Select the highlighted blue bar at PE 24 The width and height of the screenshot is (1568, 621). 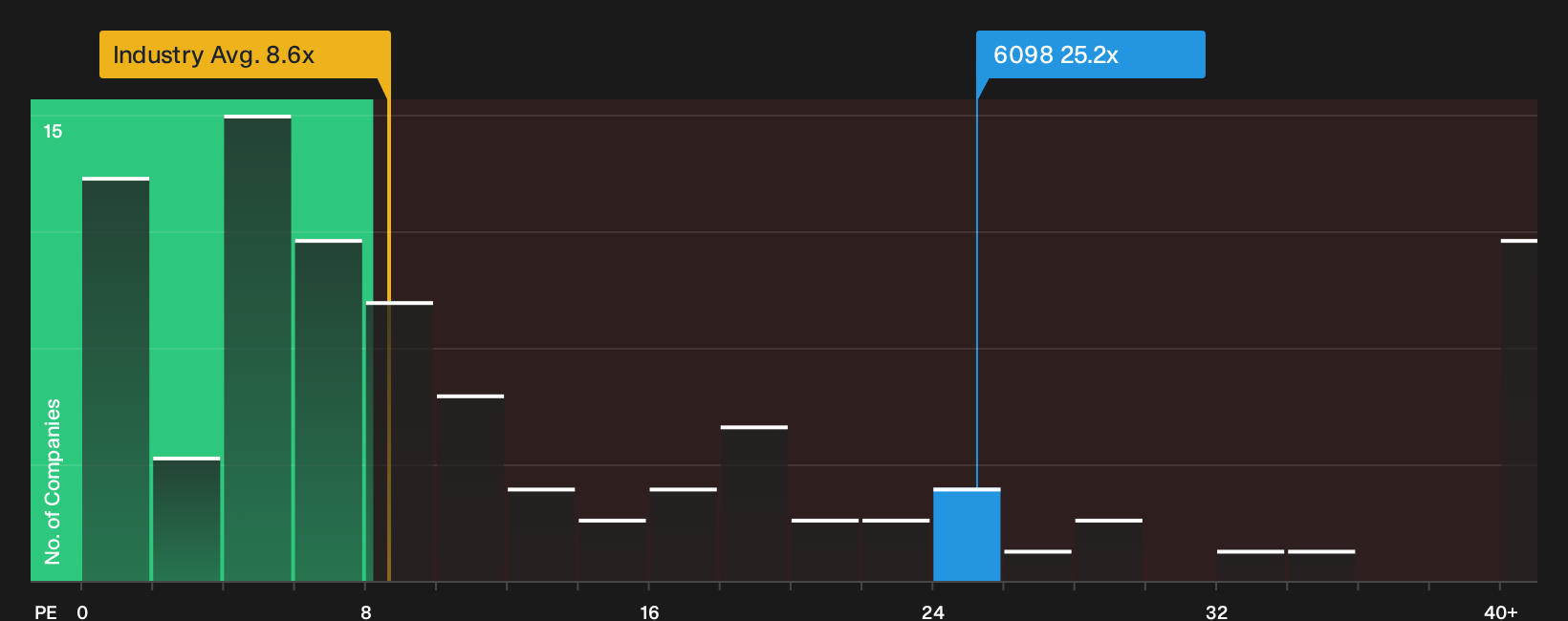point(967,534)
